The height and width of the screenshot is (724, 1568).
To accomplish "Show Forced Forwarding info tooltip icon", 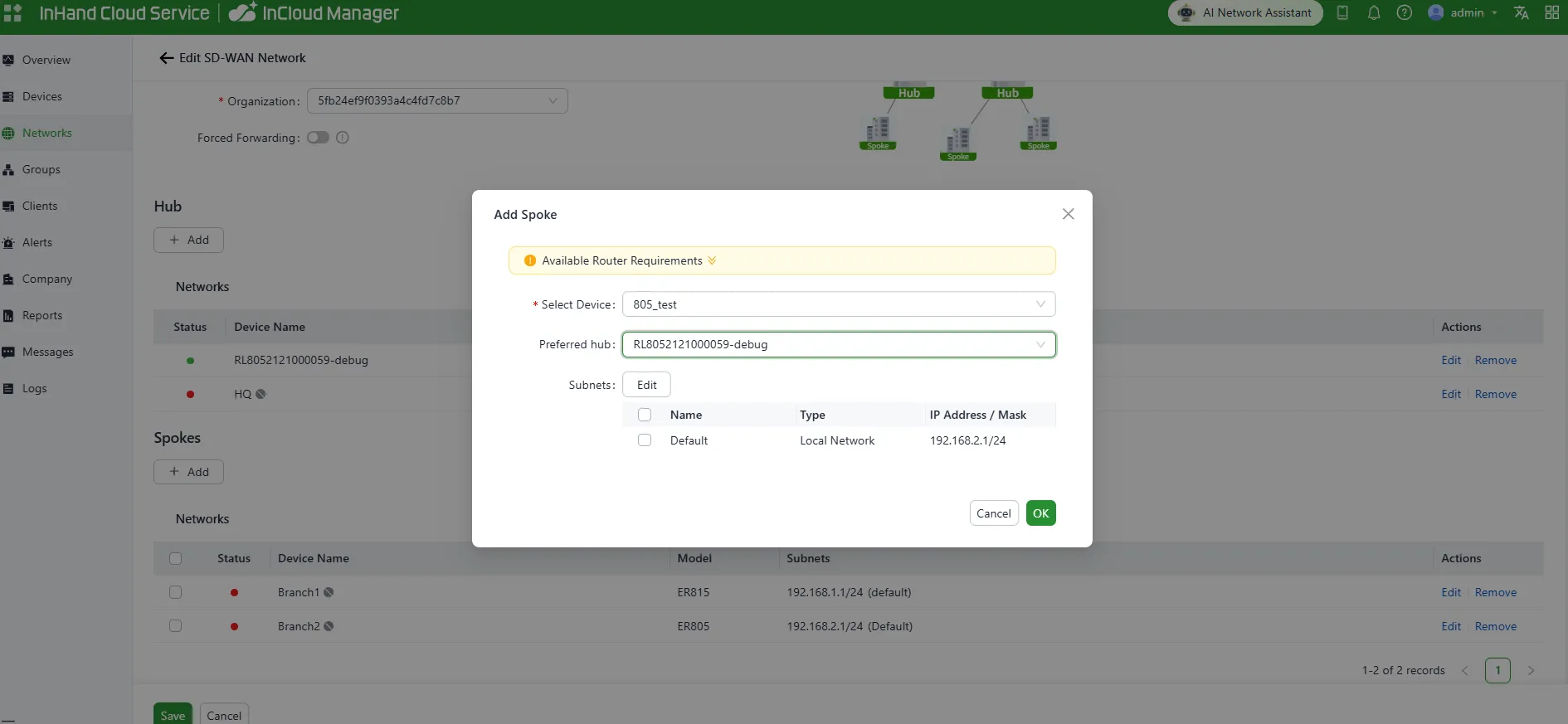I will (343, 138).
